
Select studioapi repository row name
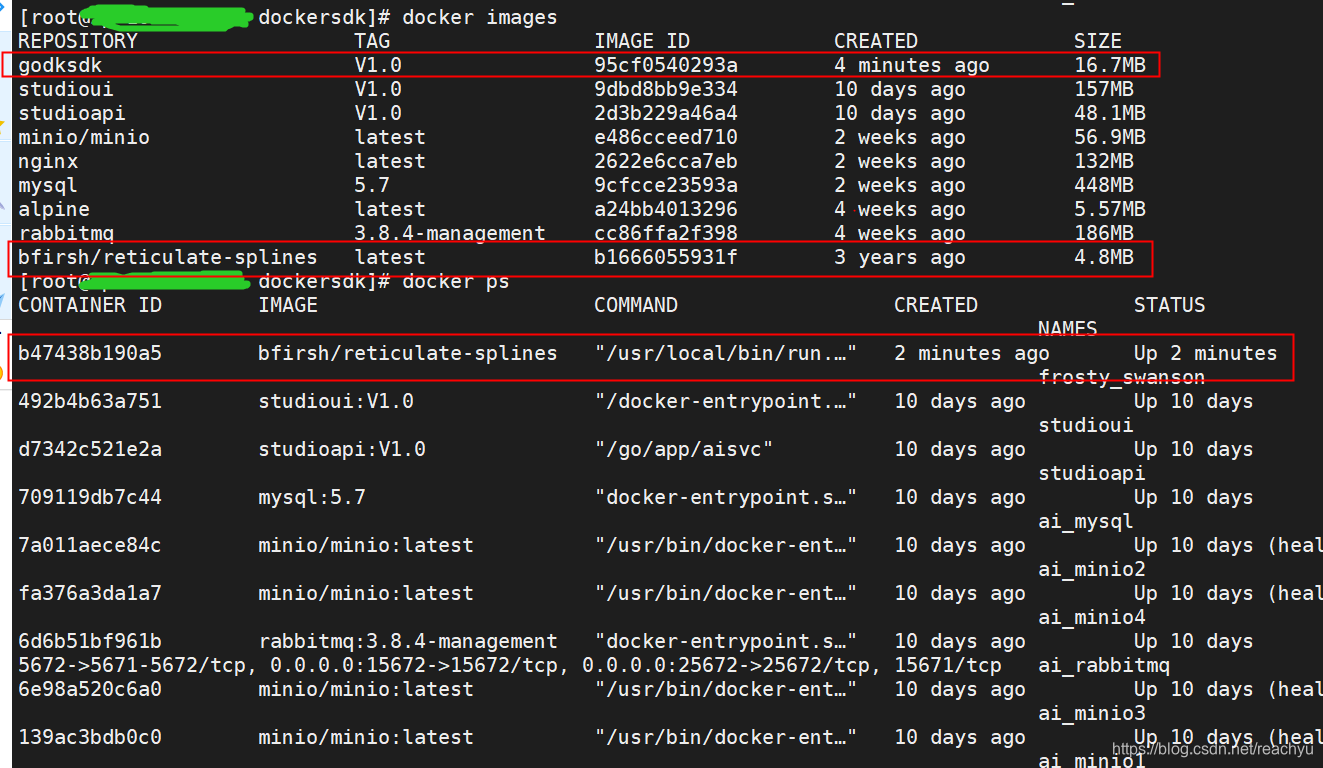click(x=72, y=113)
